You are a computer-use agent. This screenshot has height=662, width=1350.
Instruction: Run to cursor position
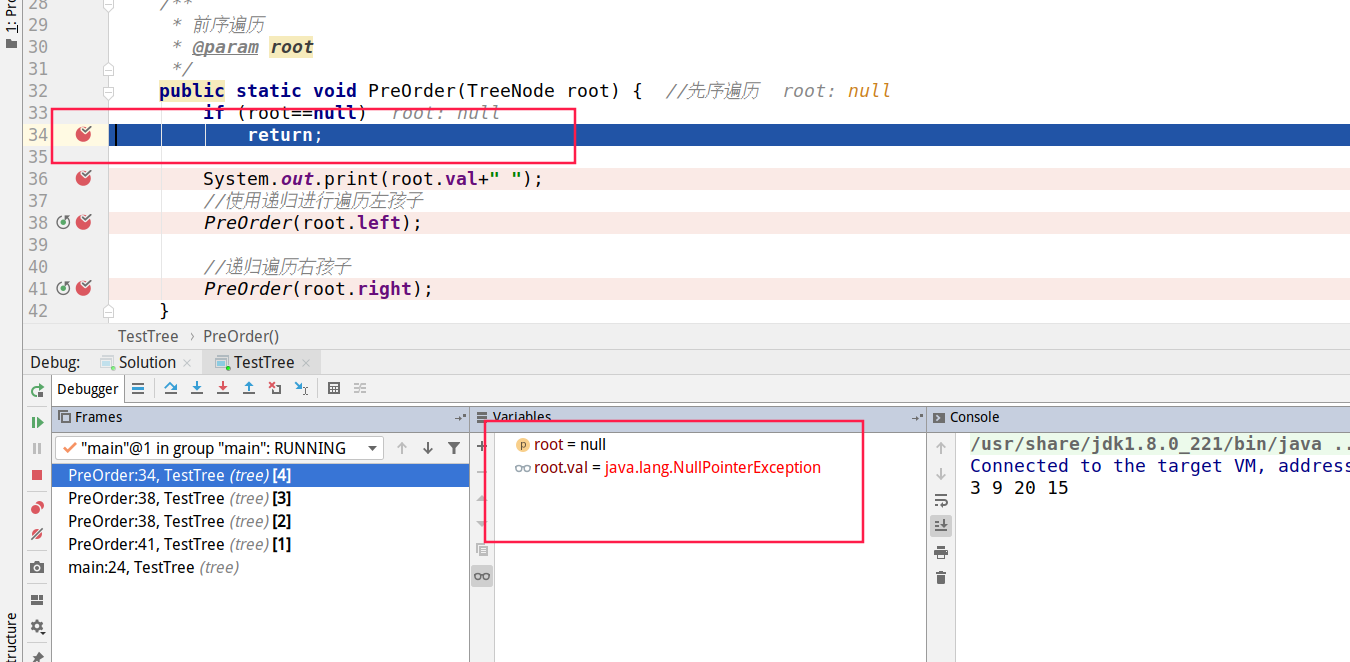tap(301, 388)
